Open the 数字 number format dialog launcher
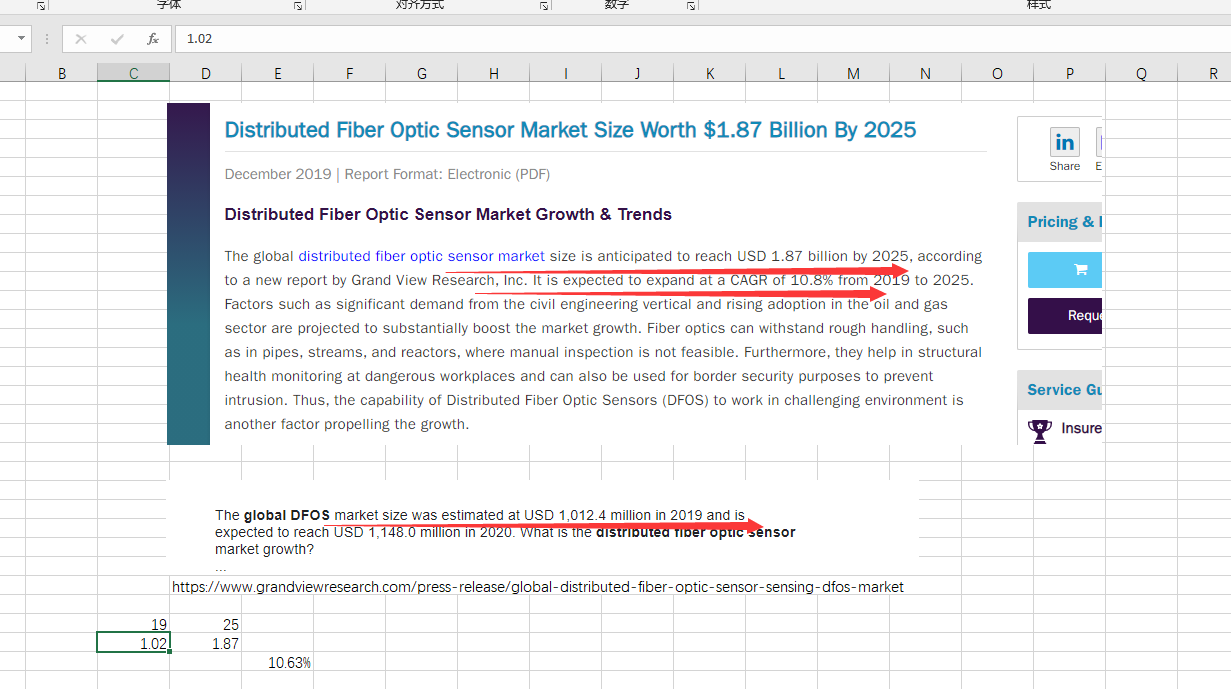The height and width of the screenshot is (689, 1231). pos(691,6)
